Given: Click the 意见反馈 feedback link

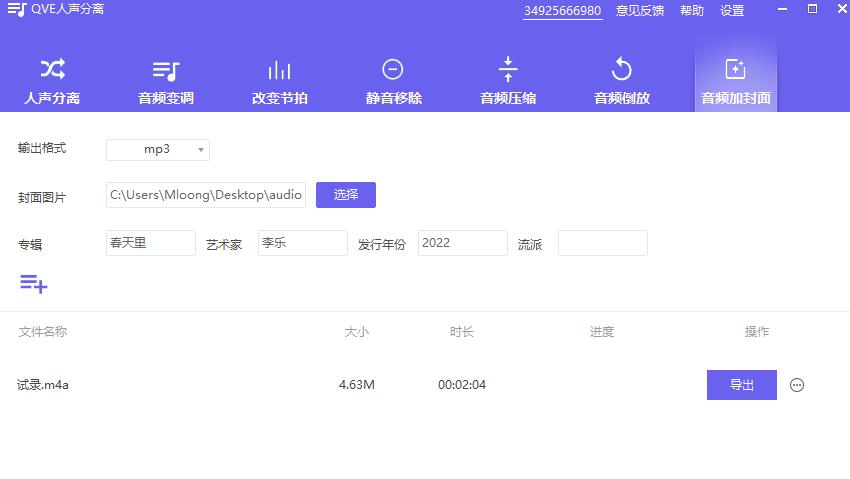Looking at the screenshot, I should coord(640,11).
